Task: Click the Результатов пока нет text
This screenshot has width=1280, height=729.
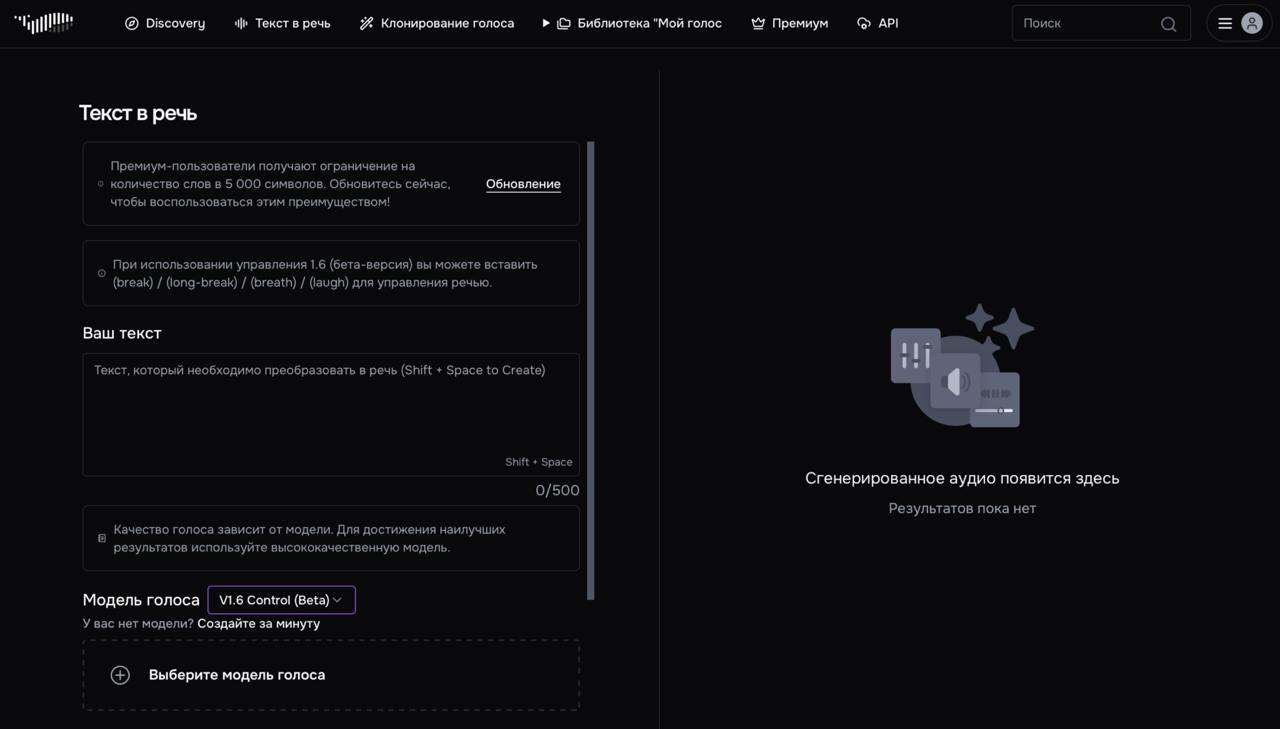Action: point(962,508)
